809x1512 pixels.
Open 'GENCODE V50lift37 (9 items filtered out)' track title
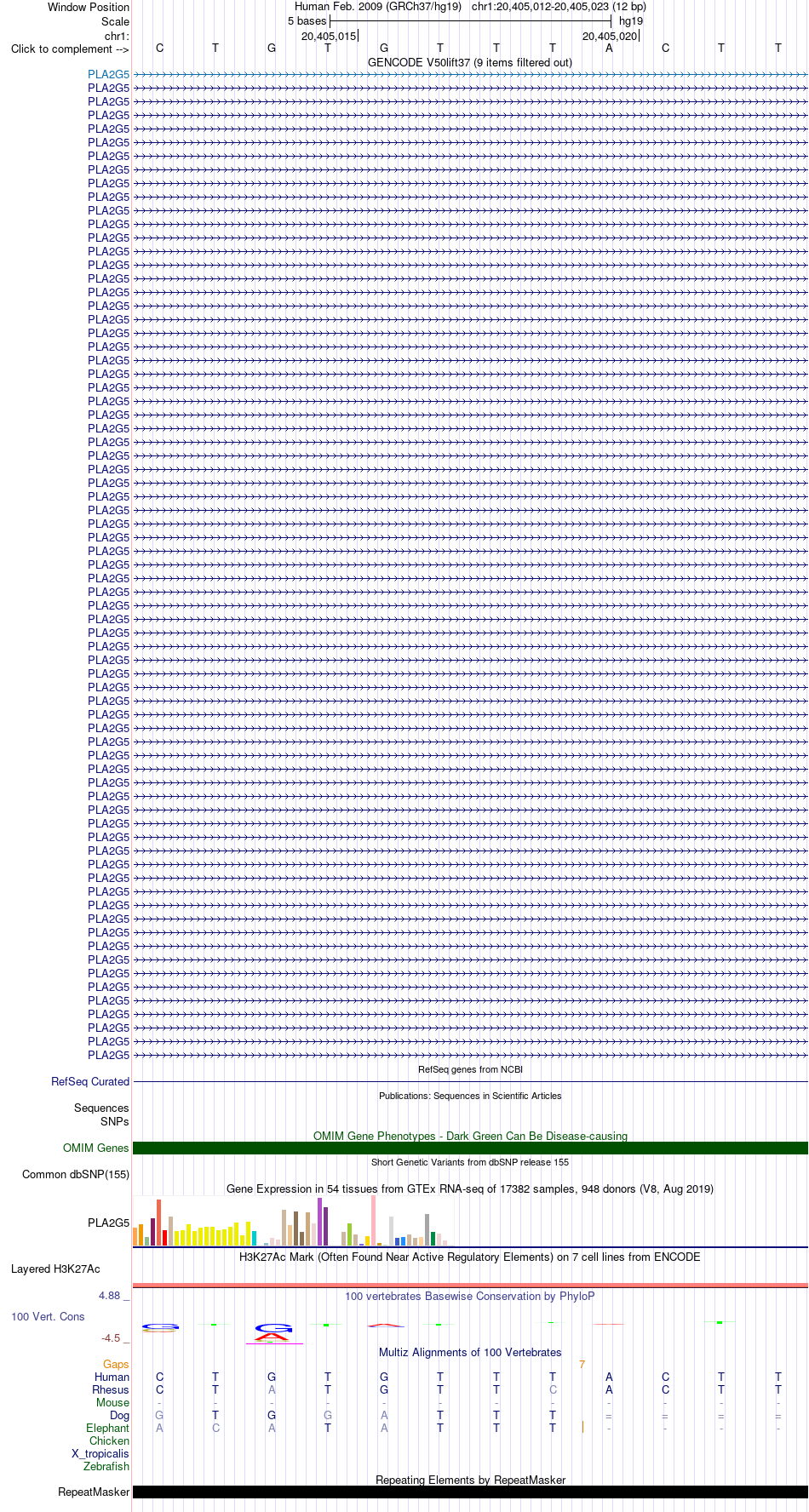click(470, 62)
